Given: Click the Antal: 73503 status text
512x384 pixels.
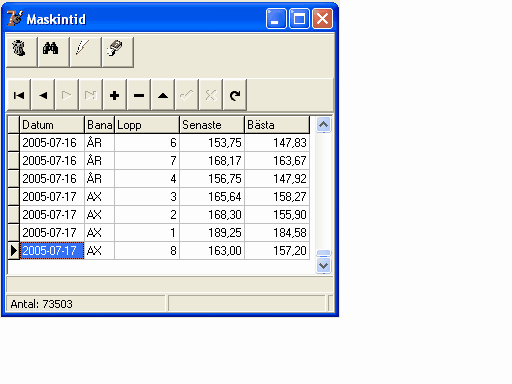Looking at the screenshot, I should click(x=41, y=304).
